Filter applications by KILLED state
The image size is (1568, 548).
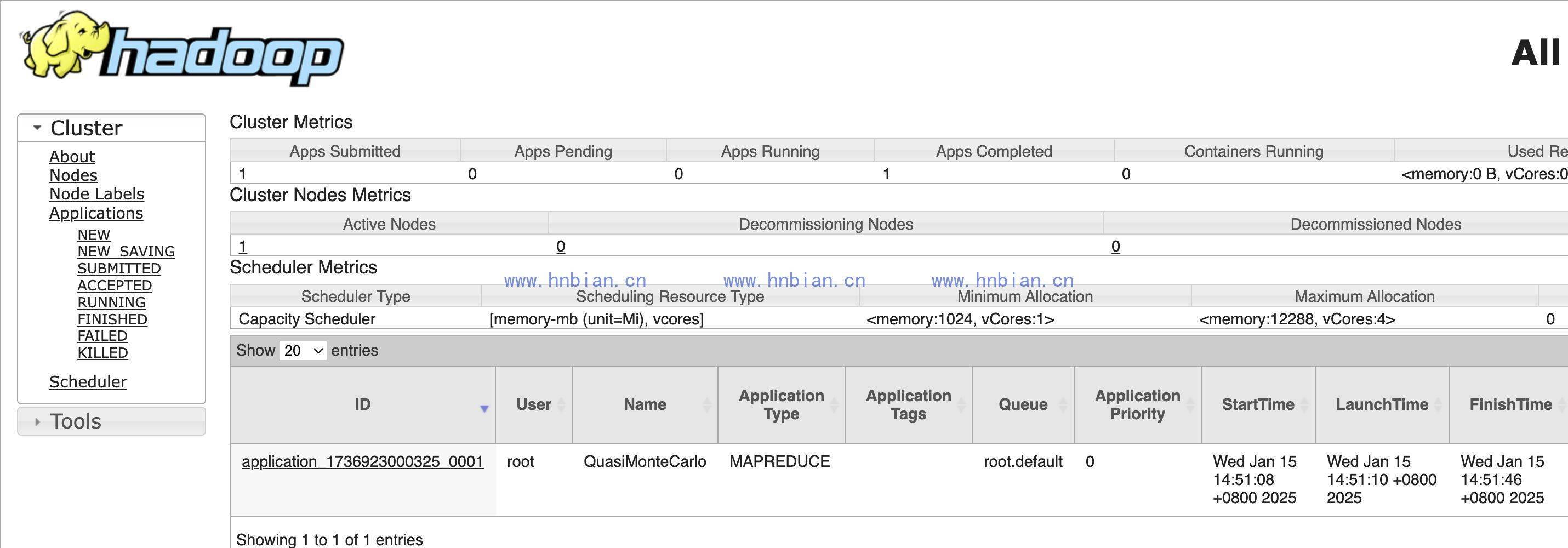point(102,353)
